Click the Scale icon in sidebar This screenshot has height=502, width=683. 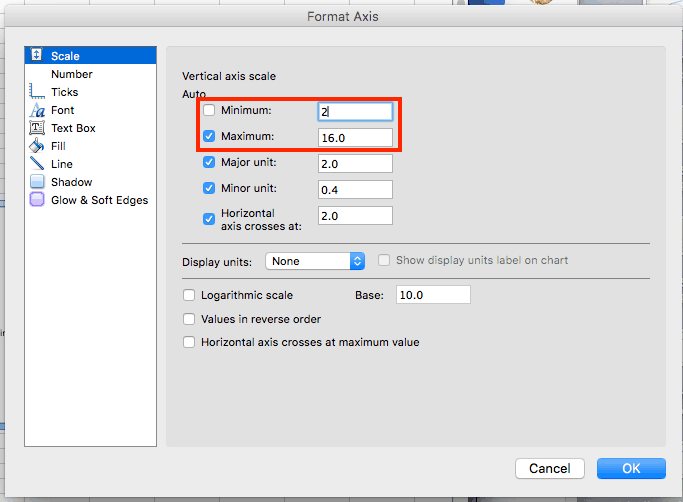[37, 56]
